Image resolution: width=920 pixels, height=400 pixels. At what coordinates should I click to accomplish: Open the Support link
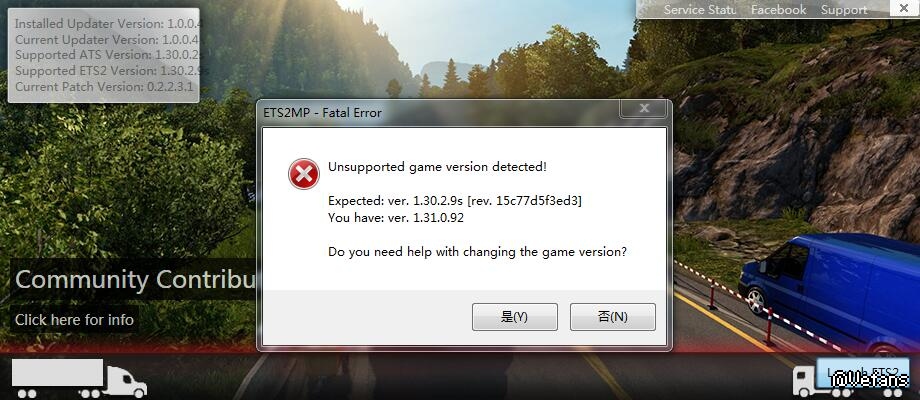coord(844,9)
